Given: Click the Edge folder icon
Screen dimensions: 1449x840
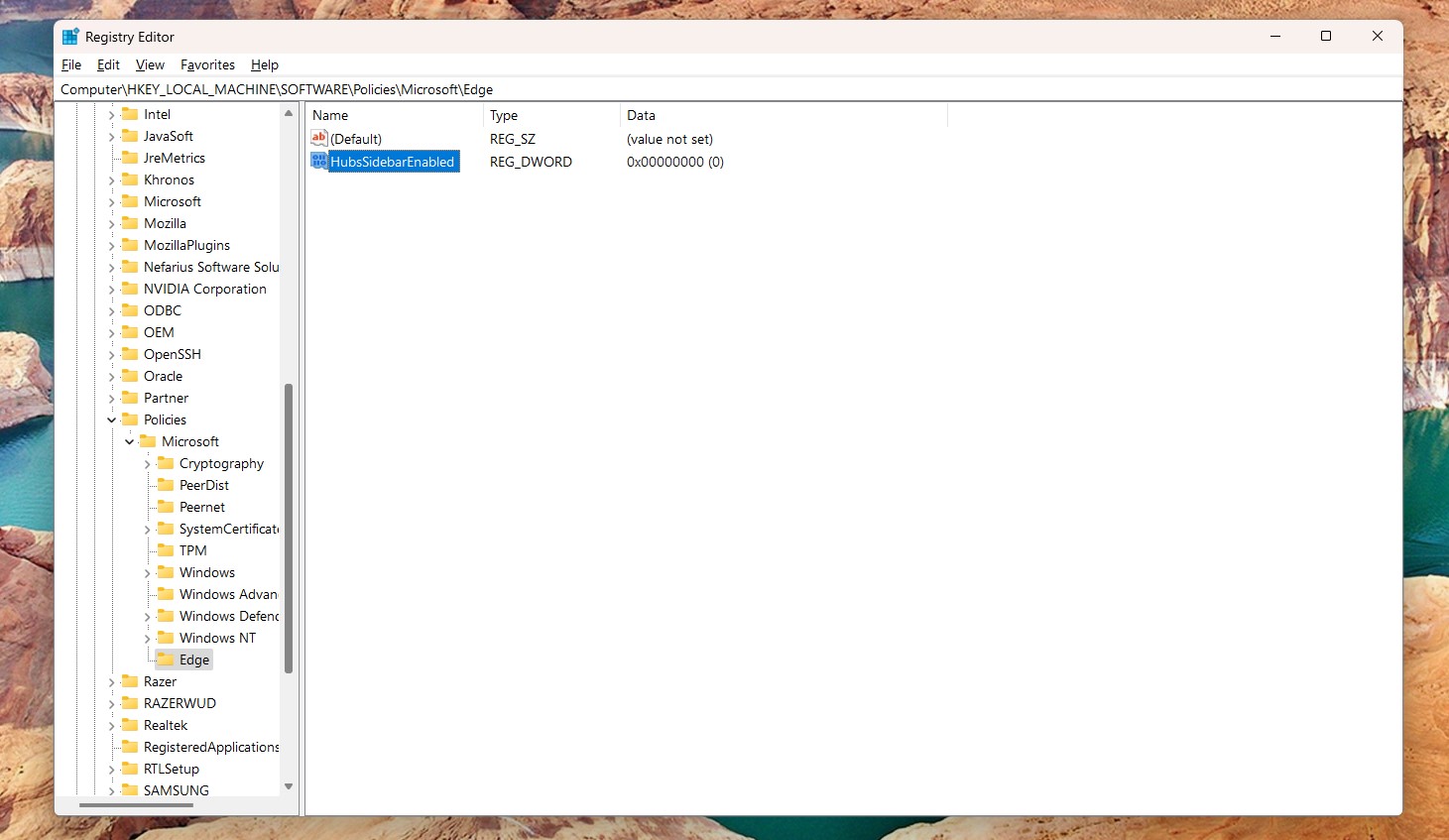Looking at the screenshot, I should 166,660.
